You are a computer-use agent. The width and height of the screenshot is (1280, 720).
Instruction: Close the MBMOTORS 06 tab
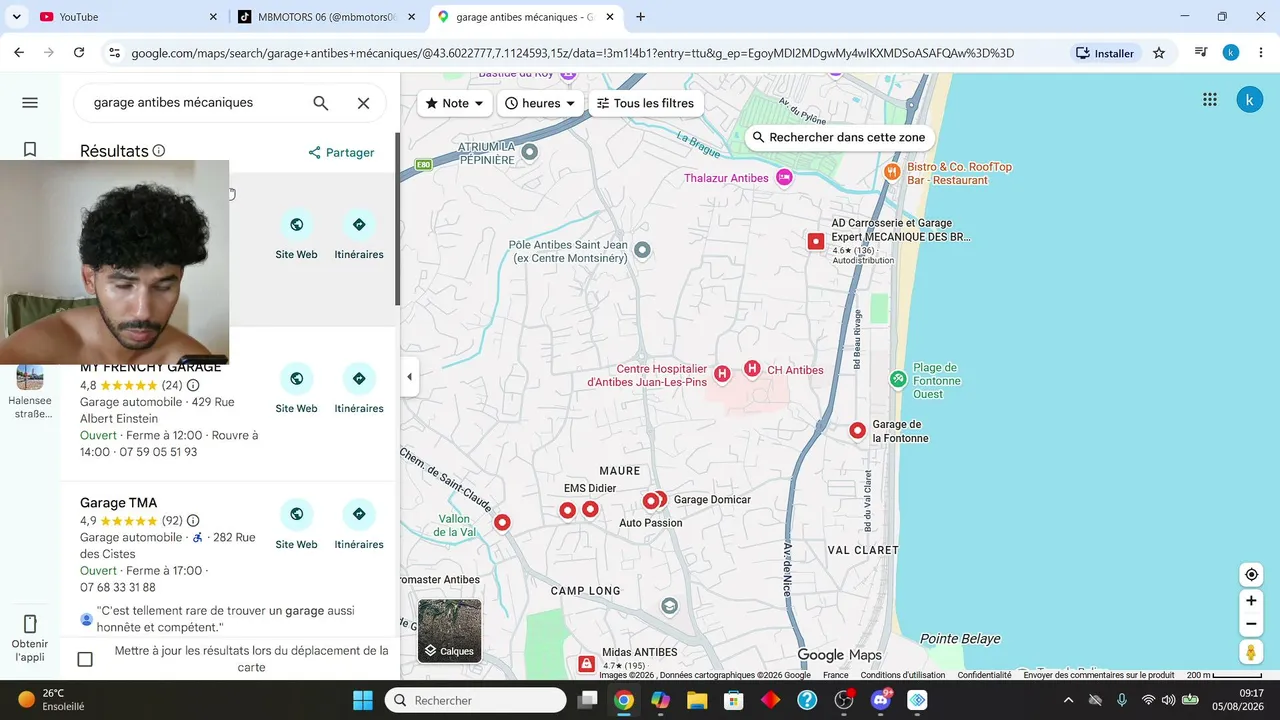pyautogui.click(x=411, y=17)
